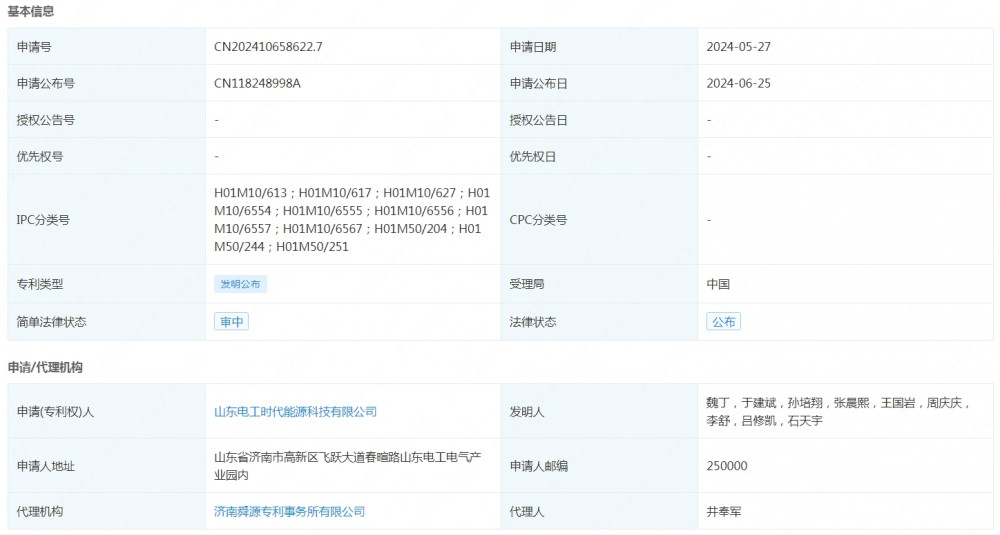1000x535 pixels.
Task: Click the 申请/代理机构 section heading
Action: coord(45,368)
